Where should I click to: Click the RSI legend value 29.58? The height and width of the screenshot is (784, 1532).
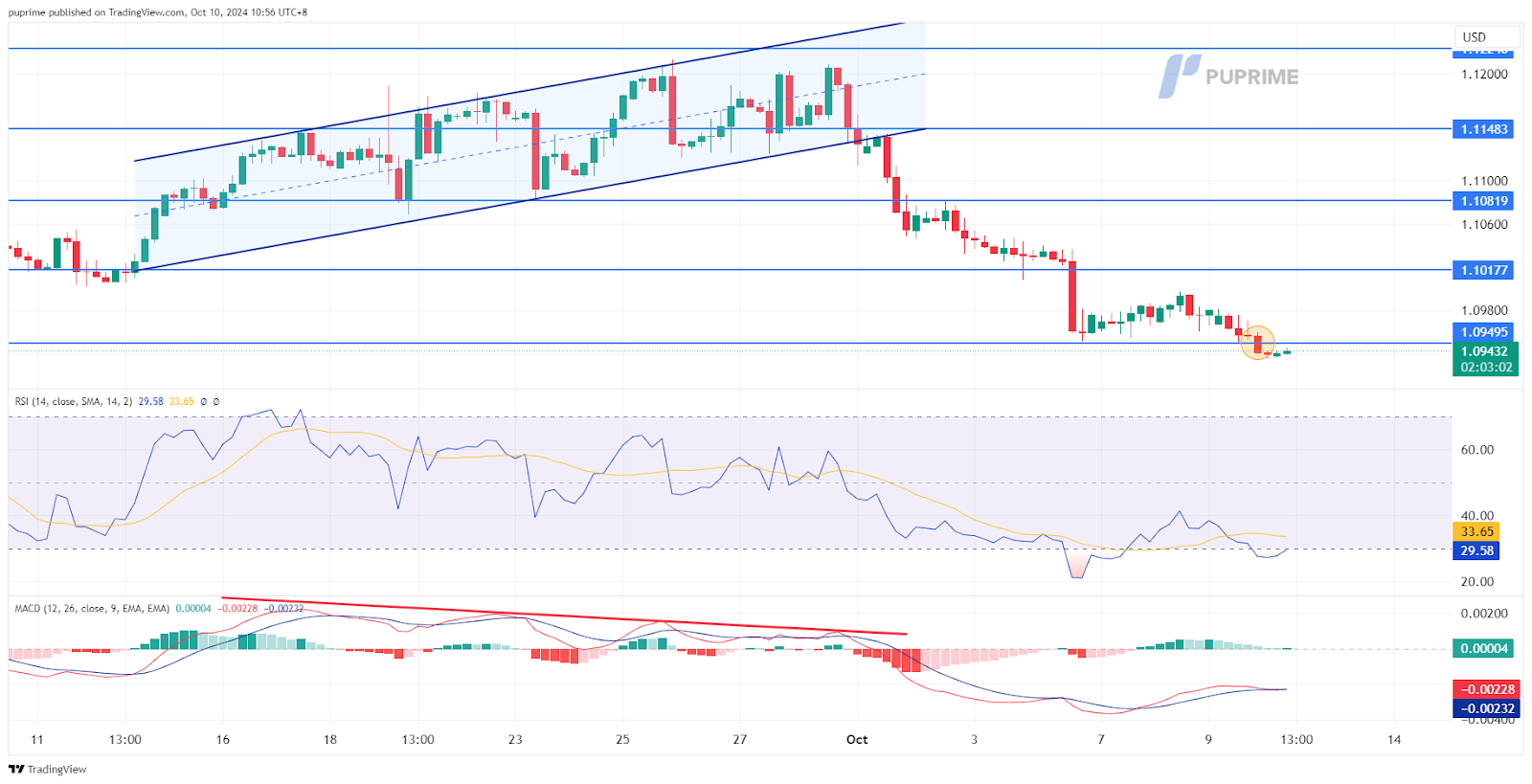click(150, 401)
